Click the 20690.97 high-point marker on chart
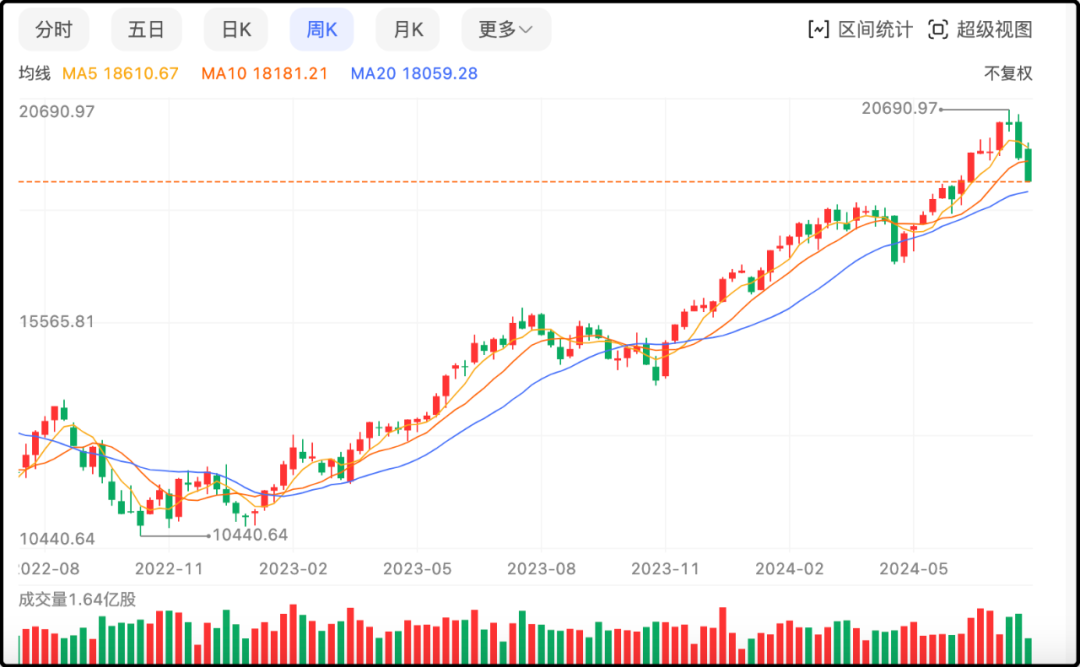The width and height of the screenshot is (1080, 667). coord(900,108)
